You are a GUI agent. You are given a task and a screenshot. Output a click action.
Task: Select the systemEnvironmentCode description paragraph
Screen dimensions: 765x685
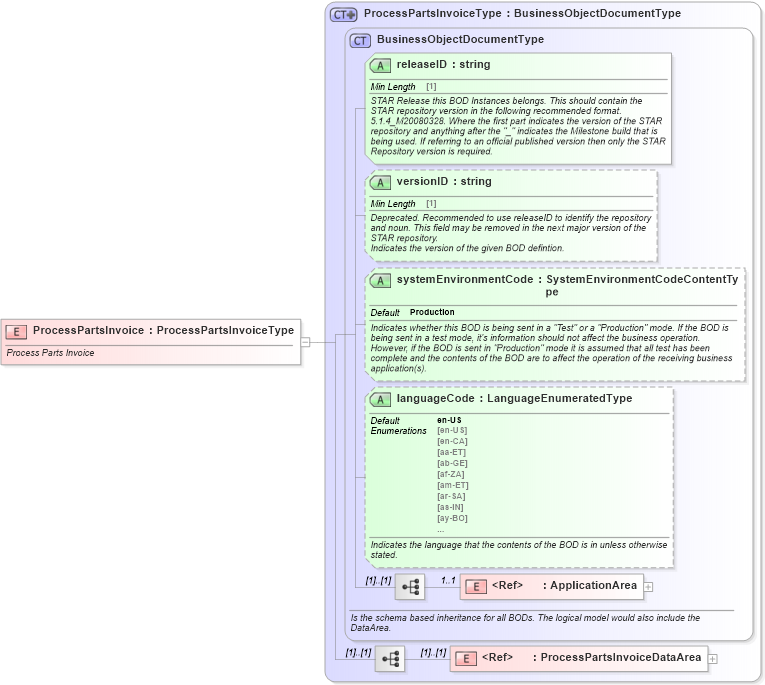[x=551, y=348]
